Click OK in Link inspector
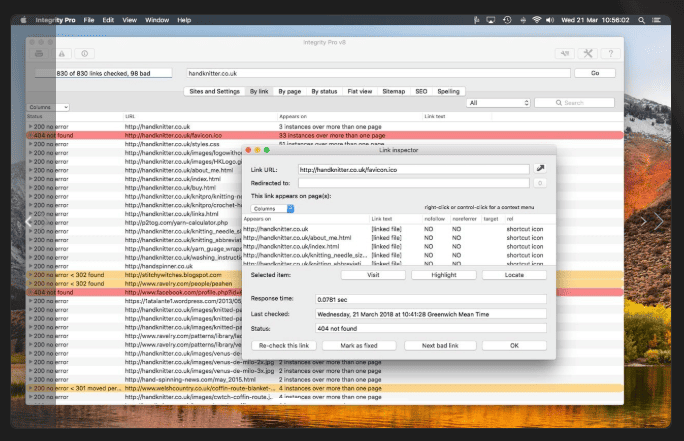The width and height of the screenshot is (684, 441). coord(514,345)
